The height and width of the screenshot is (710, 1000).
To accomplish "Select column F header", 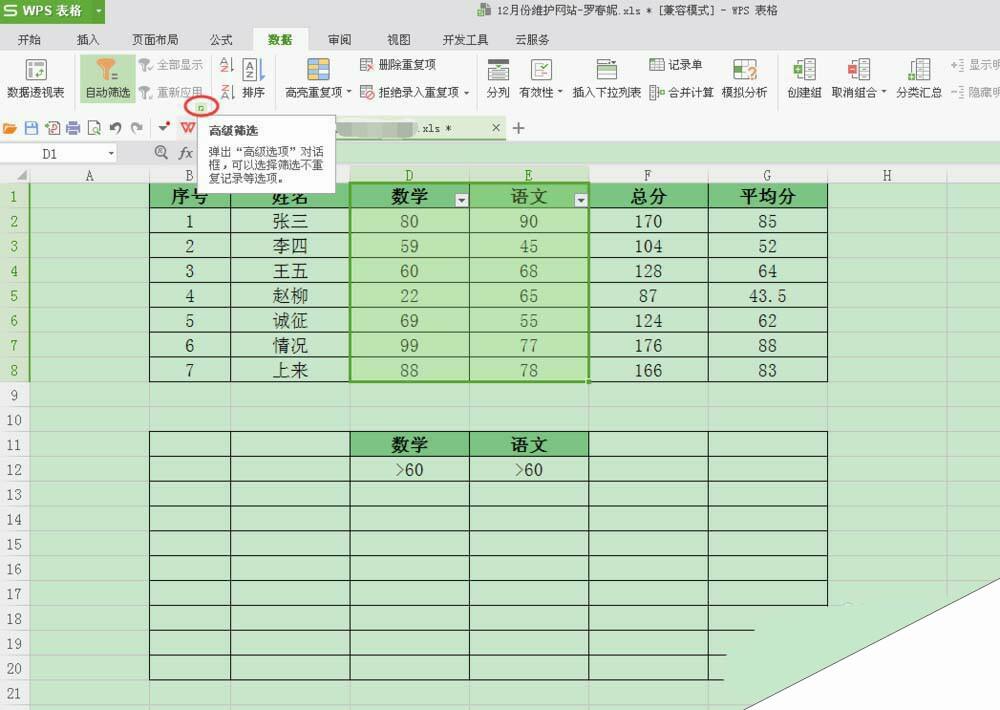I will 648,175.
